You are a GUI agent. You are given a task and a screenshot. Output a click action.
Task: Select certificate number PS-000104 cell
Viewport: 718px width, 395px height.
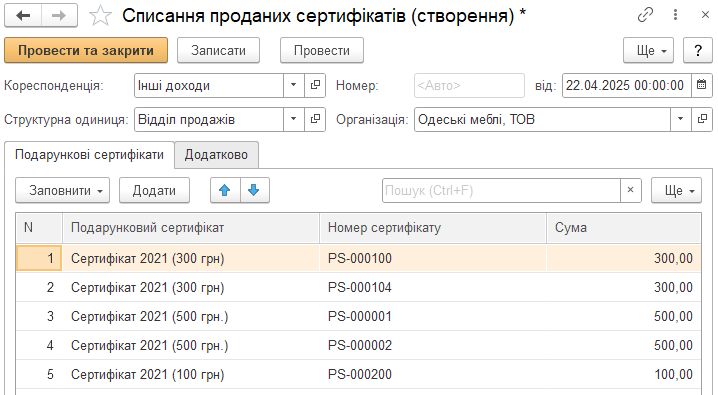[433, 287]
